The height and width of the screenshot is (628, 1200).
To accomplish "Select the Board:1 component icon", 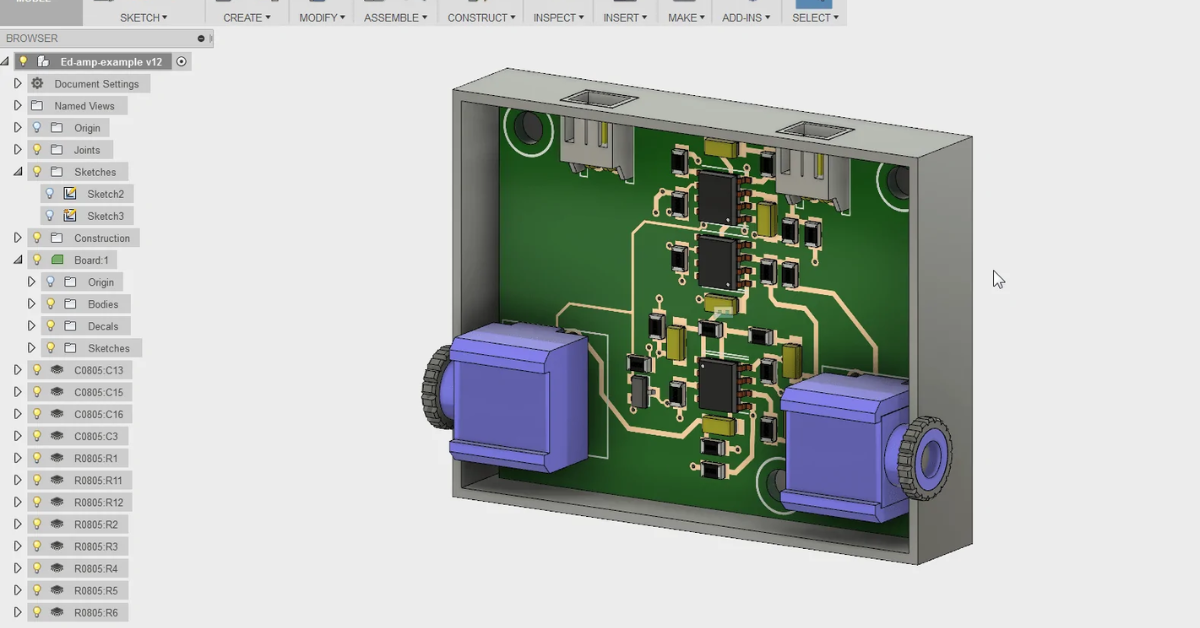I will (x=55, y=259).
